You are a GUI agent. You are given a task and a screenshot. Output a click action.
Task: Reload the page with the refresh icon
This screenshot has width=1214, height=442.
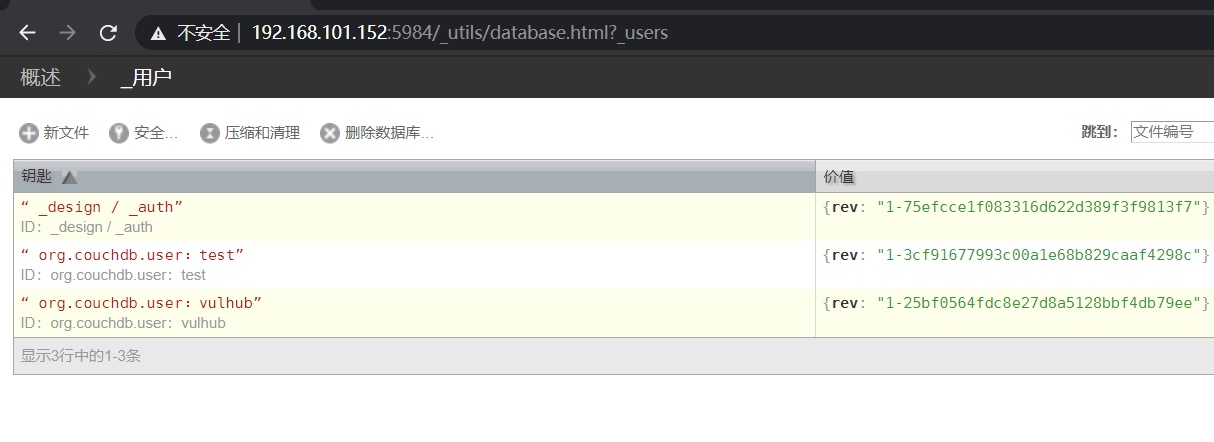pos(108,33)
